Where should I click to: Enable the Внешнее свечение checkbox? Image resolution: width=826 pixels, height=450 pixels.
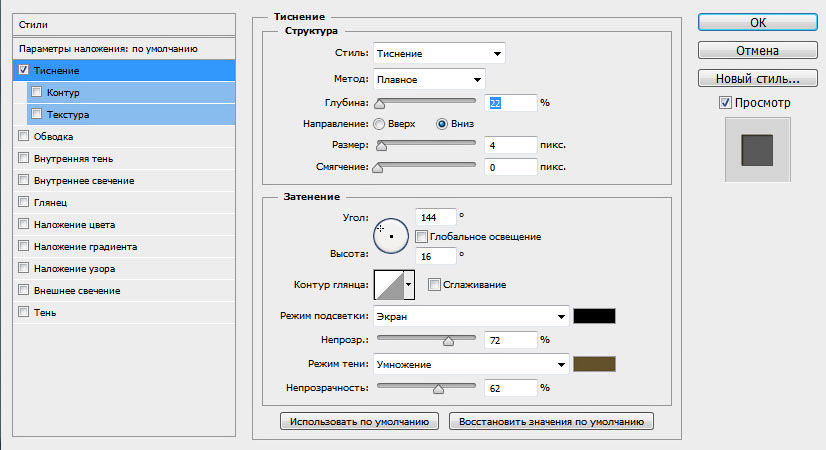coord(23,290)
